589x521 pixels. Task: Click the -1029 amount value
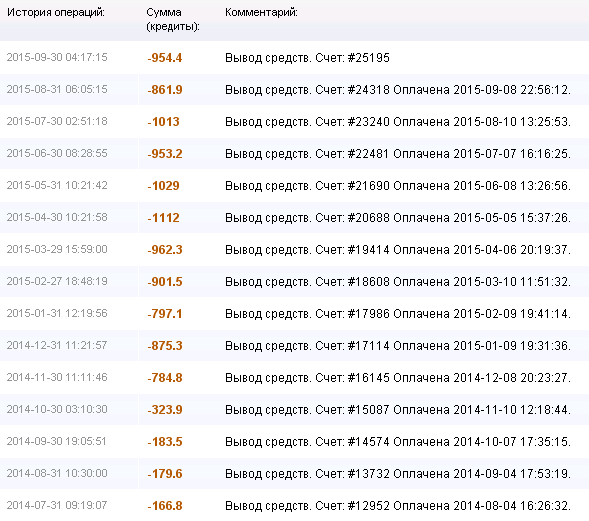pos(163,186)
